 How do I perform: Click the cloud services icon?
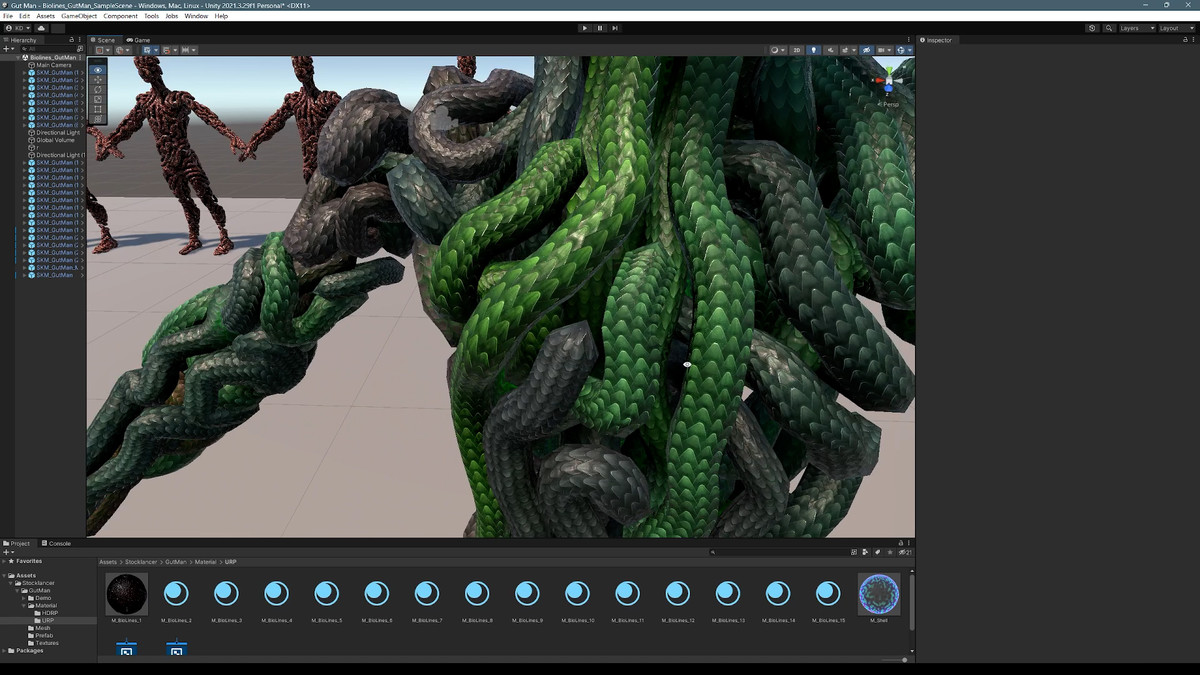(41, 28)
